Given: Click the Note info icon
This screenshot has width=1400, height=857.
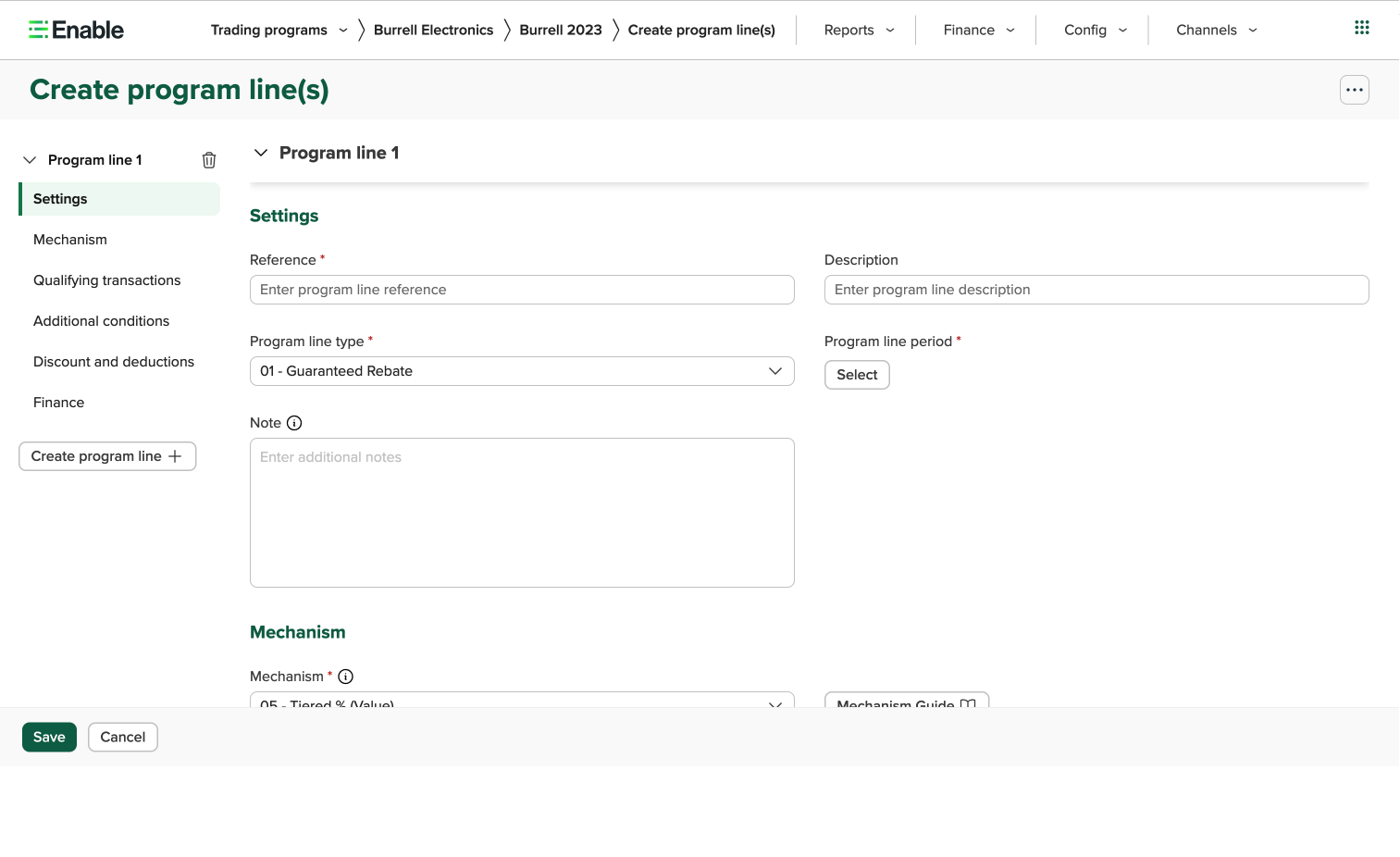Looking at the screenshot, I should (x=294, y=423).
